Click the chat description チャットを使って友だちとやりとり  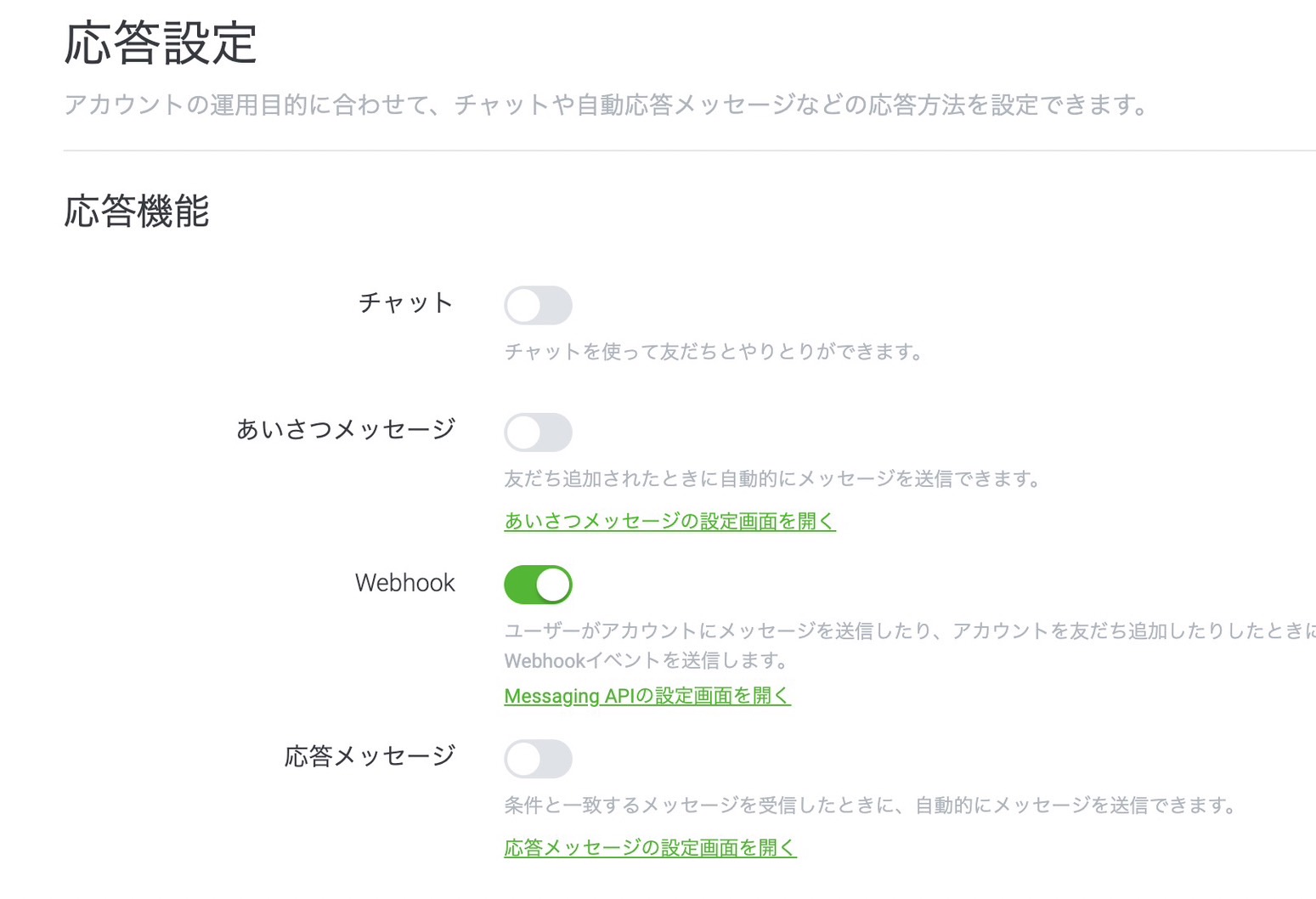click(x=714, y=351)
